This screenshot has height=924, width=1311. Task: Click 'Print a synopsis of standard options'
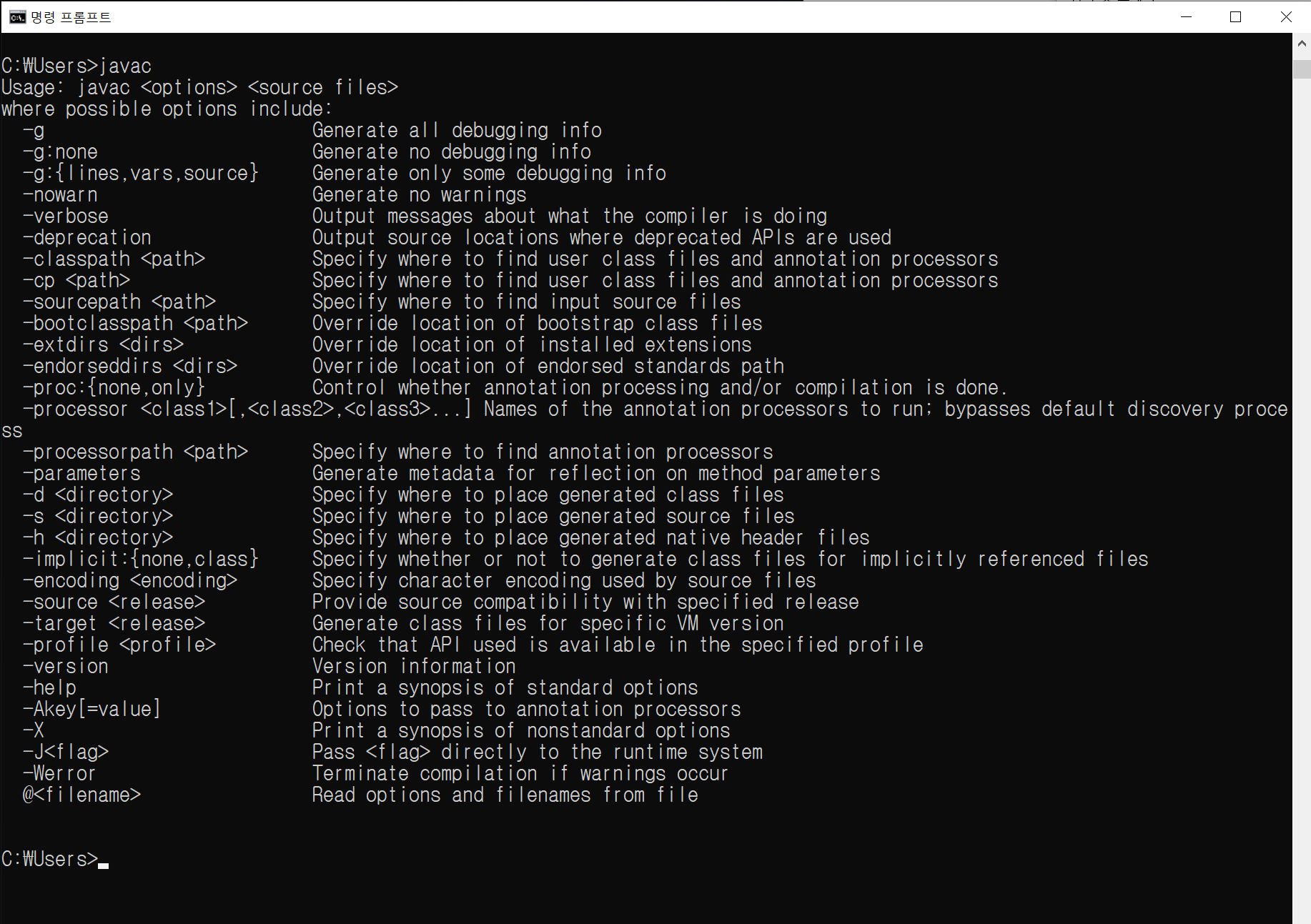coord(505,688)
